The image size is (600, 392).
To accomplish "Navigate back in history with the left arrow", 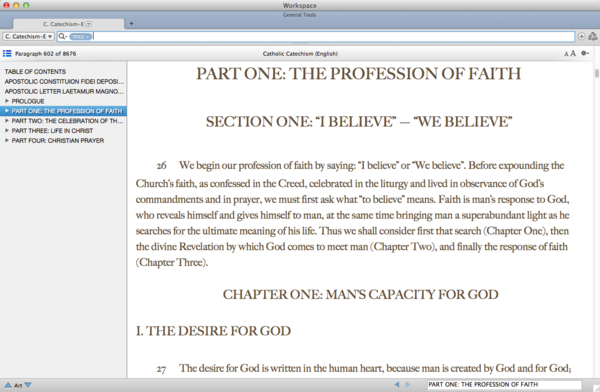I will tap(397, 384).
